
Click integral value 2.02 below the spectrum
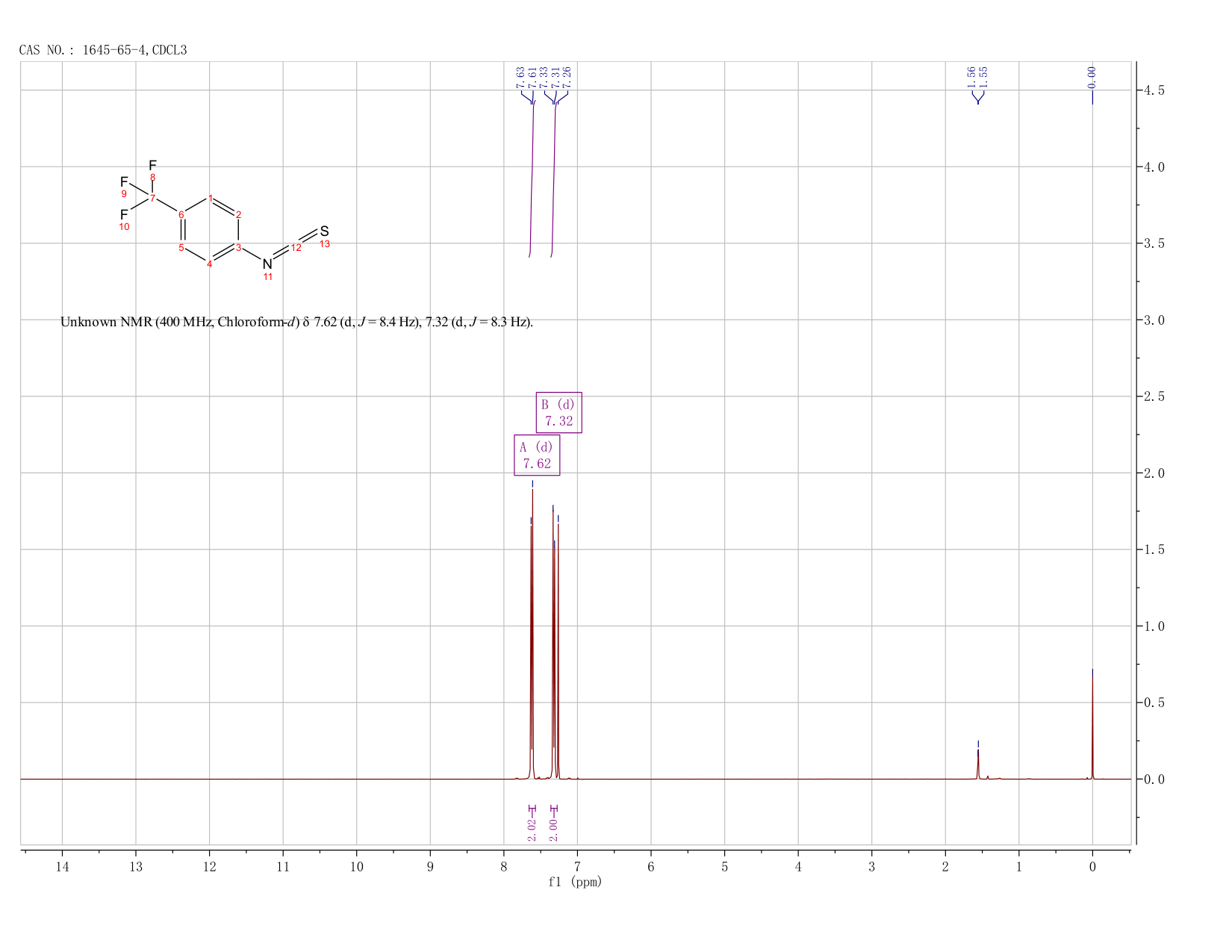pyautogui.click(x=532, y=830)
